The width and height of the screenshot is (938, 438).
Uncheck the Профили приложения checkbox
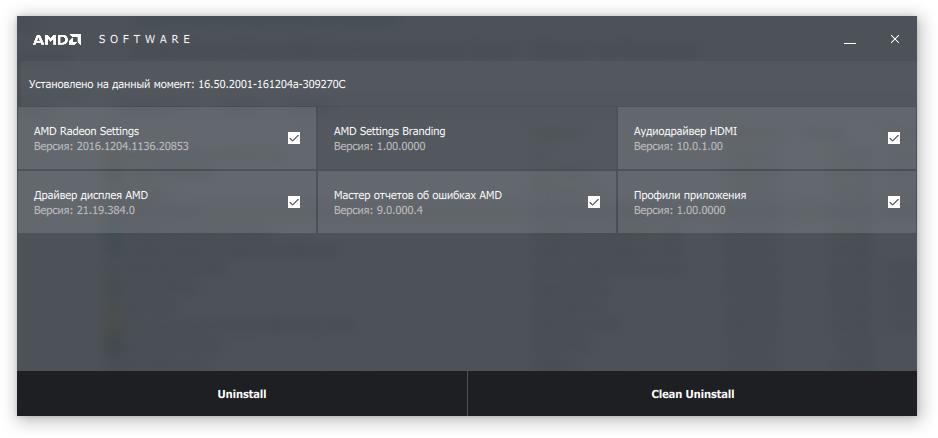tap(894, 202)
